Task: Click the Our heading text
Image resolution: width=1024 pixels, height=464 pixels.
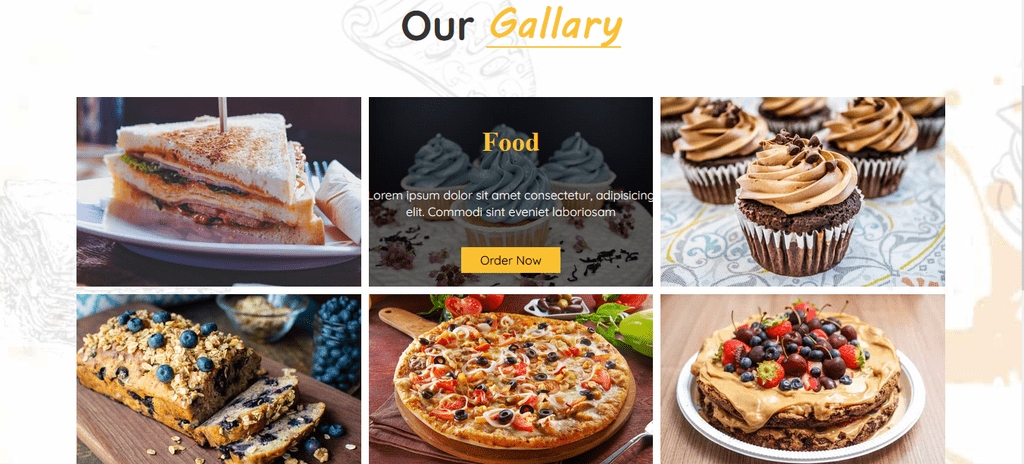Action: pyautogui.click(x=437, y=26)
